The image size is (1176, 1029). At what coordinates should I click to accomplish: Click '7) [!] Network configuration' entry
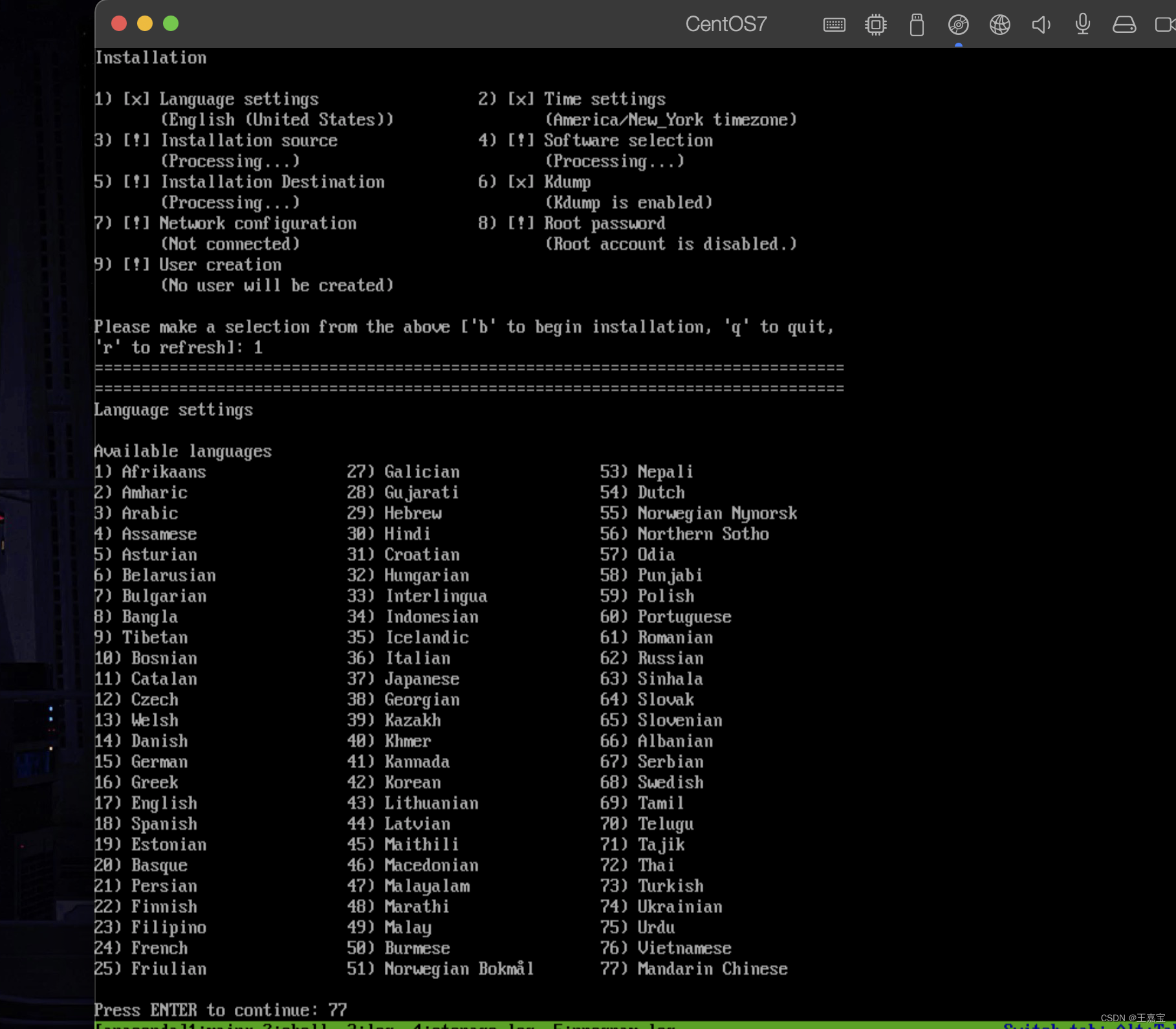[226, 223]
